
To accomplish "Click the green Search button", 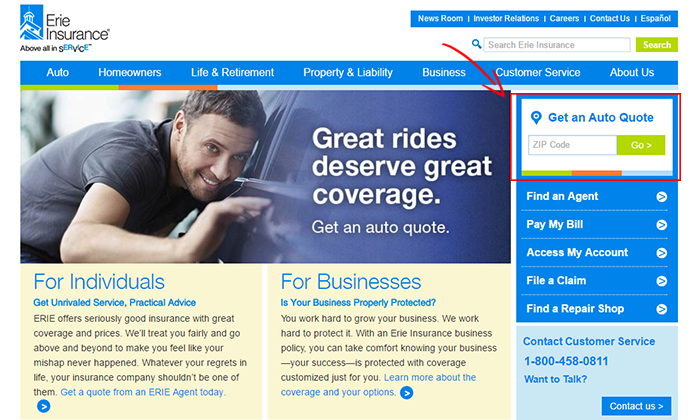I will [657, 45].
